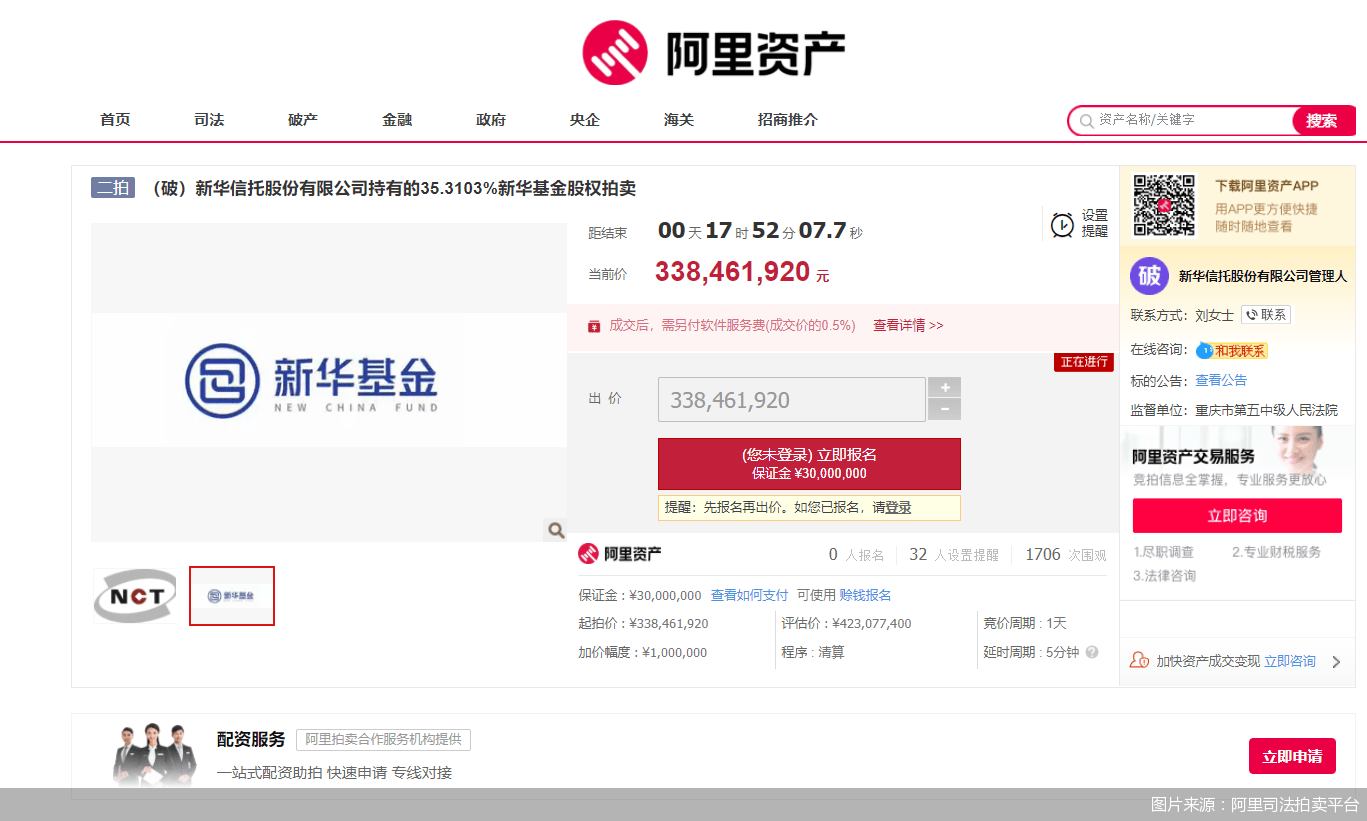1367x821 pixels.
Task: Click 查看详情 service fee link
Action: [907, 326]
